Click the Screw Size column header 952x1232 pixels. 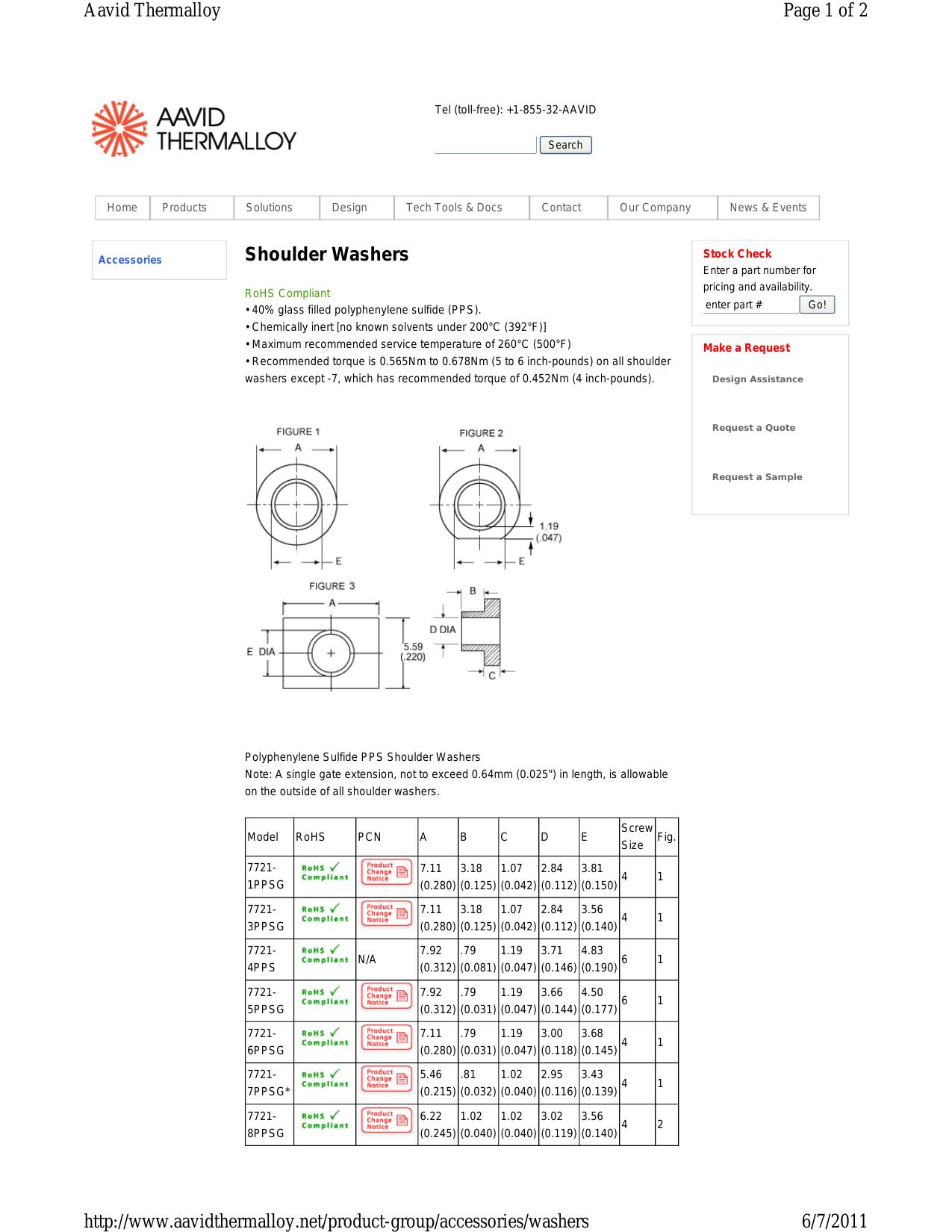637,836
